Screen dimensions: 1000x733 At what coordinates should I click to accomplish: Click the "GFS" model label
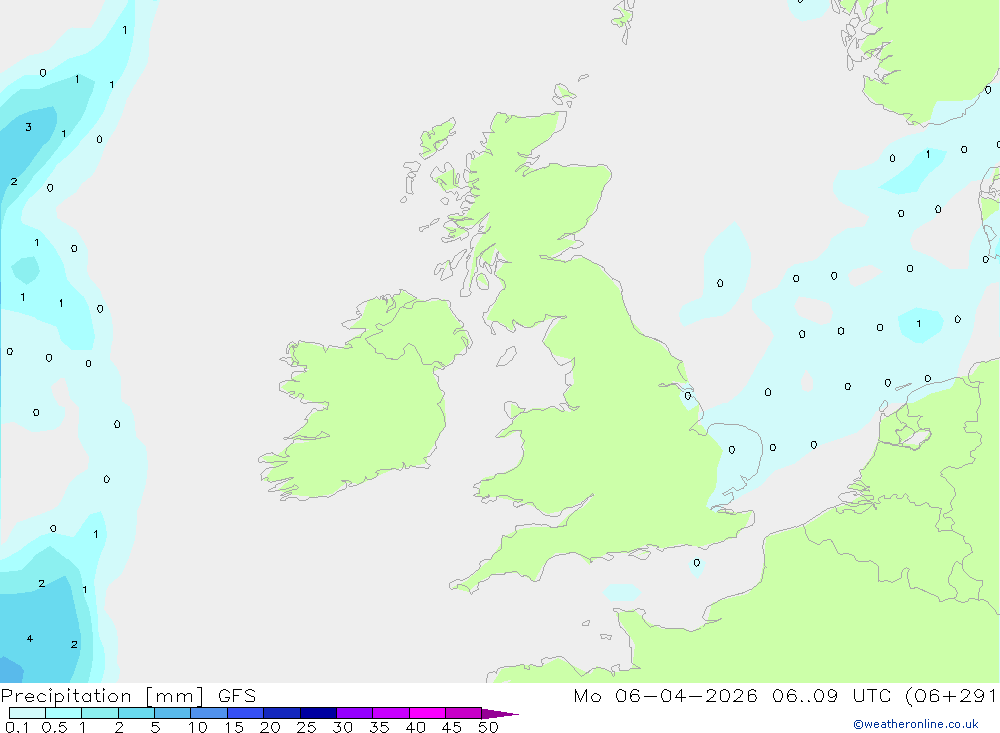[237, 696]
